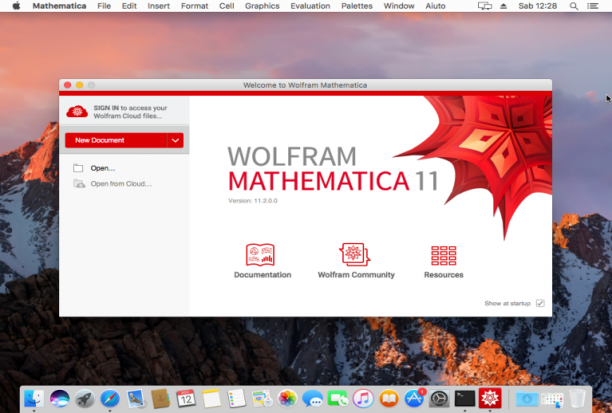Open the File menu

104,6
